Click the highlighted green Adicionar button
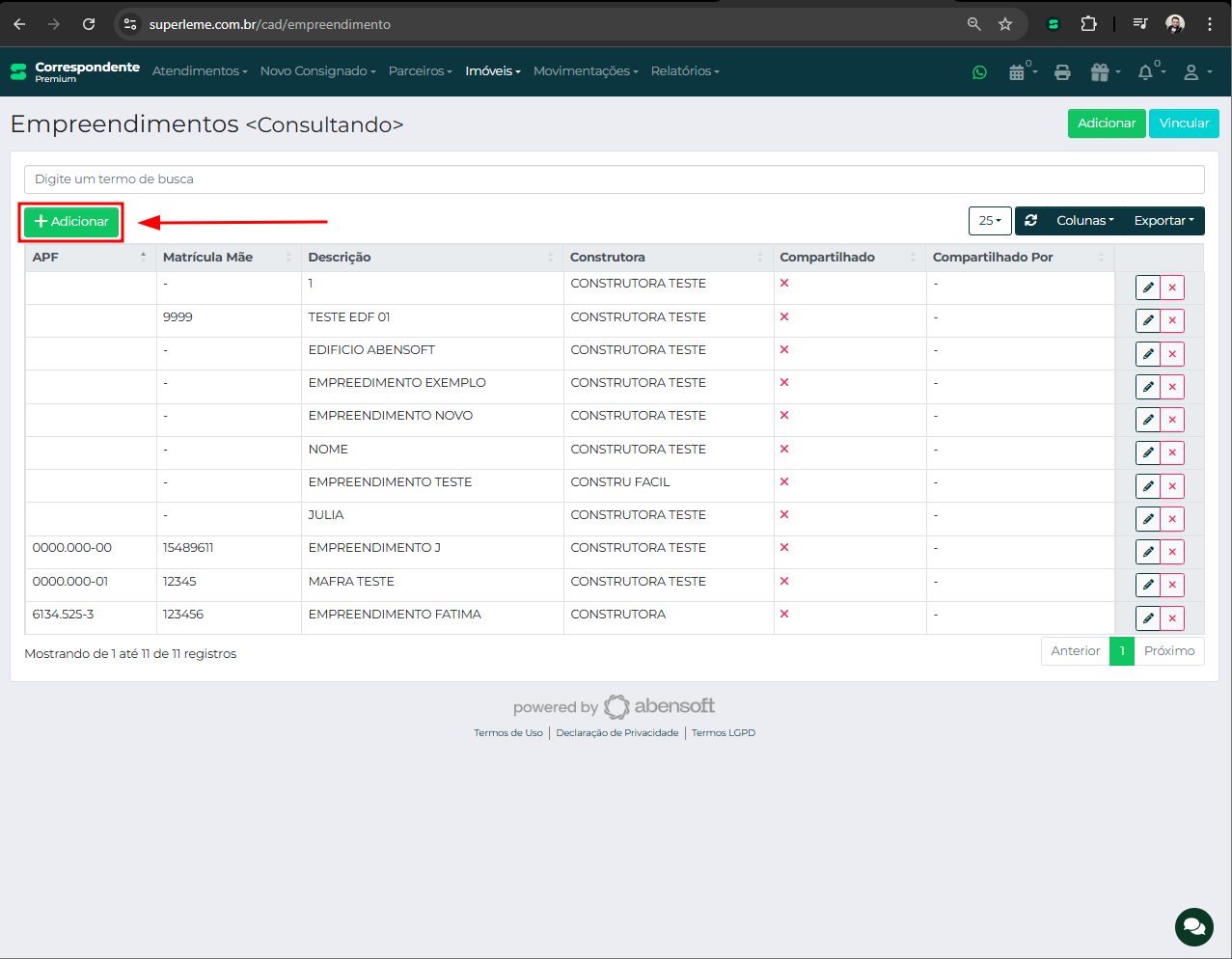Image resolution: width=1232 pixels, height=959 pixels. pos(71,222)
